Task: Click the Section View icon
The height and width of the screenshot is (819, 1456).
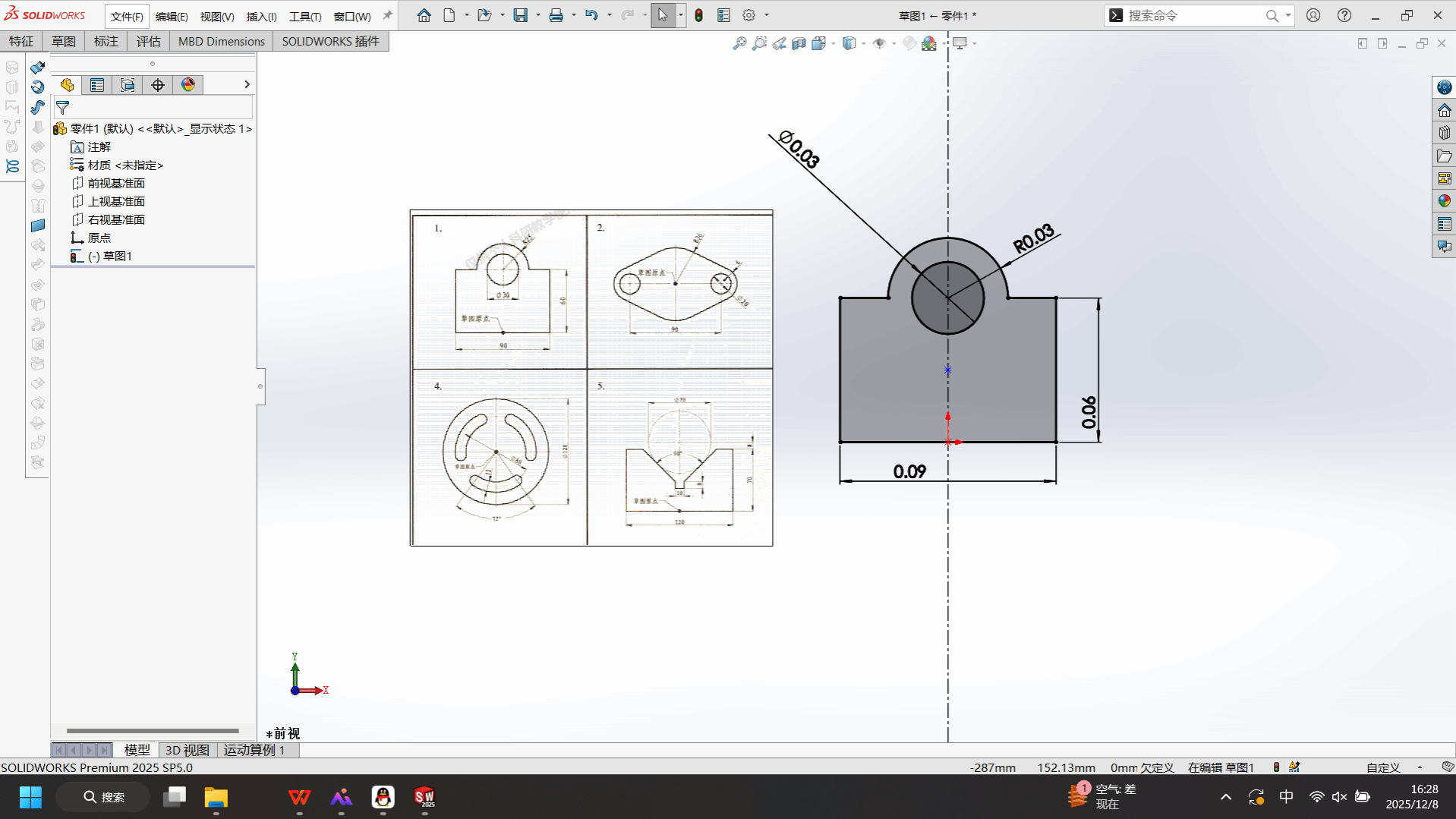Action: pos(799,44)
